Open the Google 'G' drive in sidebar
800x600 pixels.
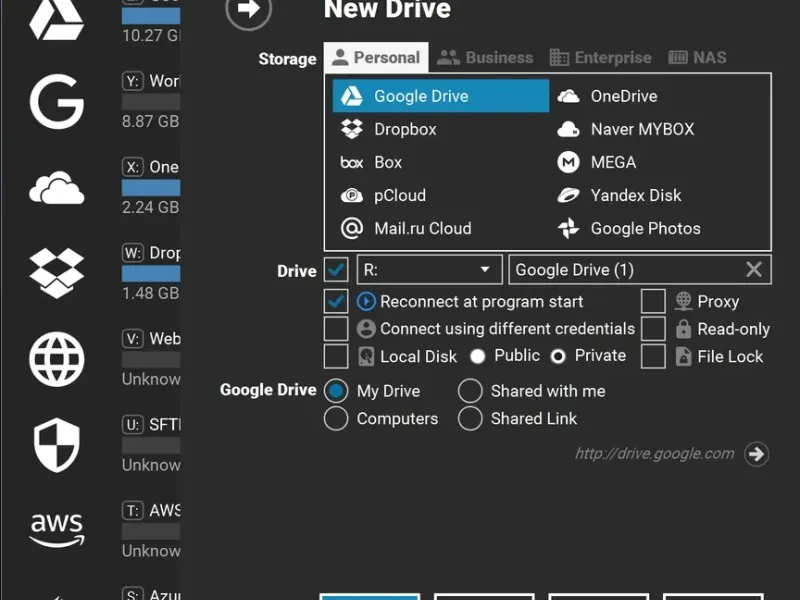coord(57,101)
